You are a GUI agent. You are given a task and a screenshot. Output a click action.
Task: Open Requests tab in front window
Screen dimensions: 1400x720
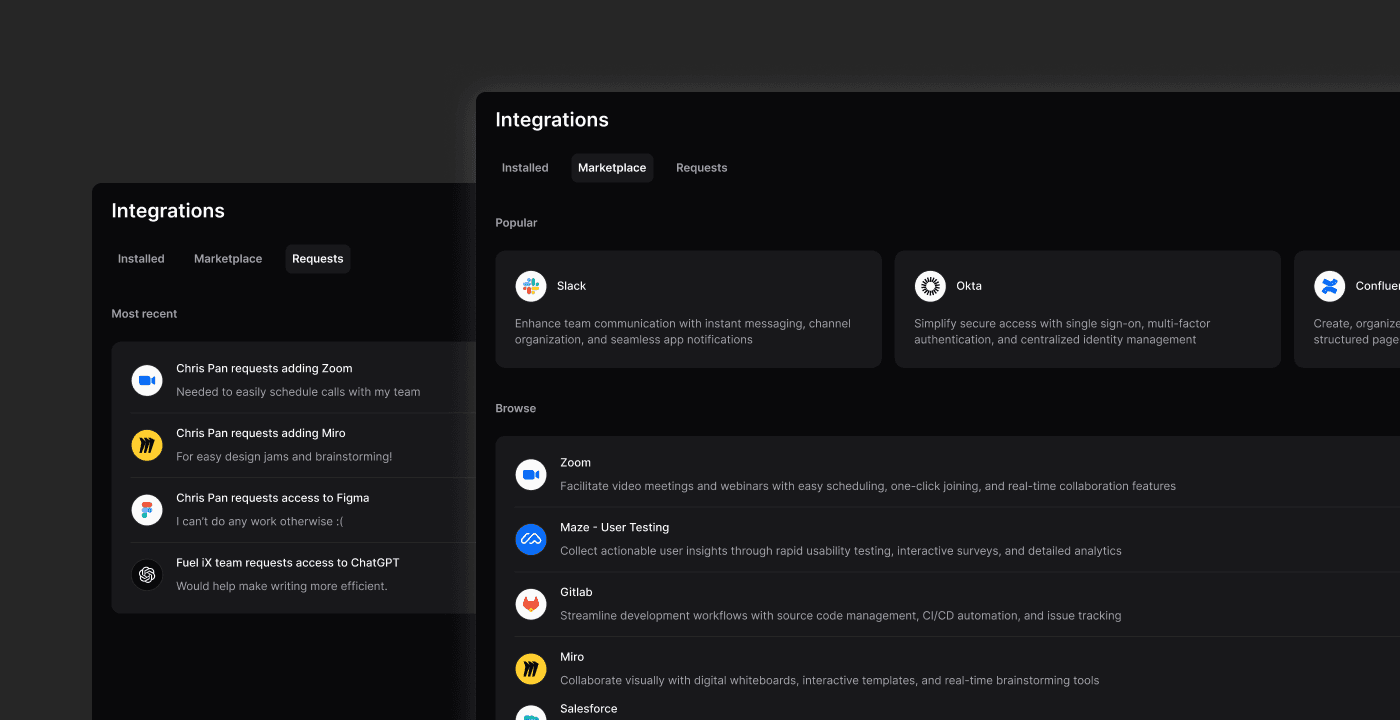701,168
